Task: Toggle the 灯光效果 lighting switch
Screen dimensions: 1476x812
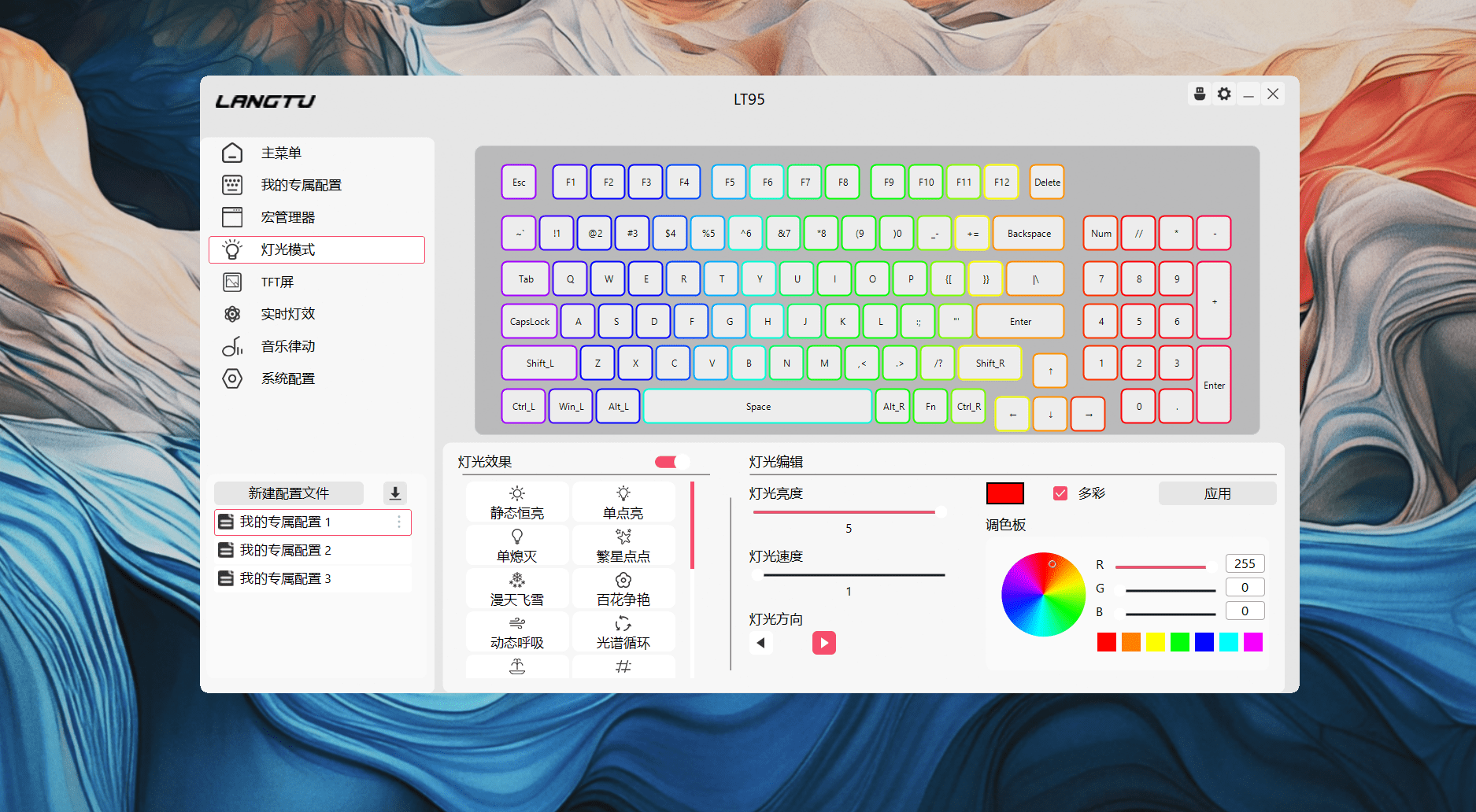Action: pos(671,462)
